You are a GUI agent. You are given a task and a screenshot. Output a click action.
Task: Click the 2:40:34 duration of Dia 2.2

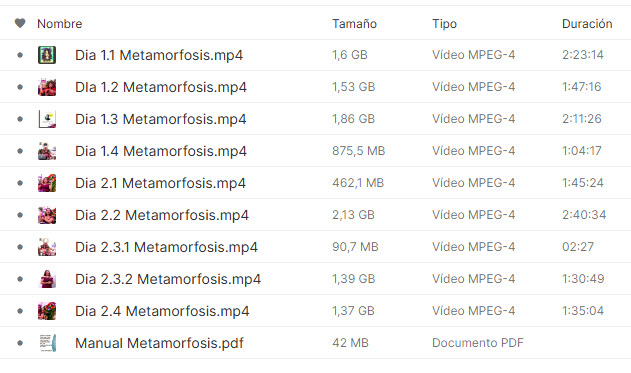[x=584, y=215]
